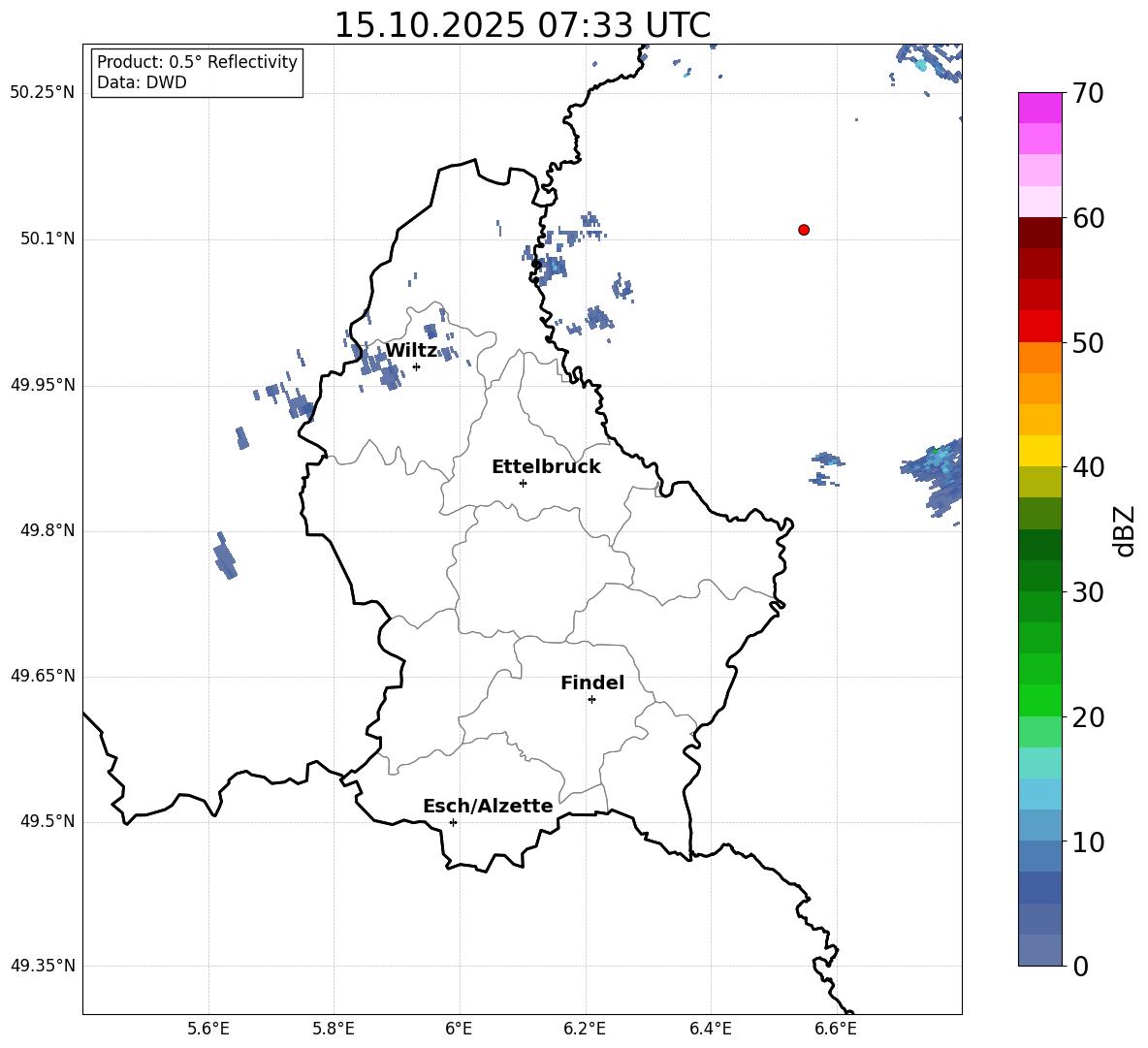The width and height of the screenshot is (1148, 1048).
Task: Pick the magenta swatch at top of colorbar
Action: click(1039, 108)
